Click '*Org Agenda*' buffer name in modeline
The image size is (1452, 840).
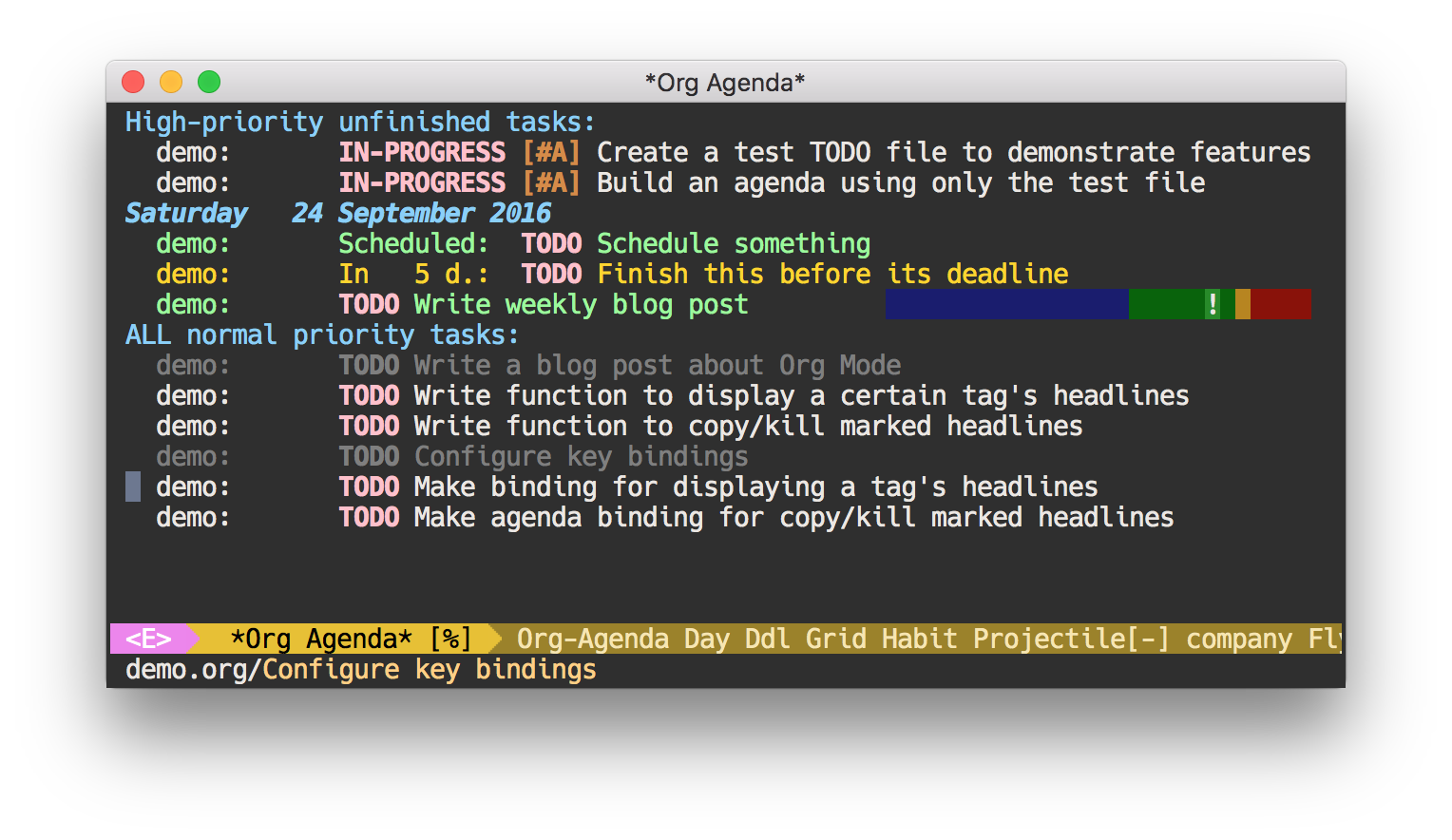(x=322, y=639)
